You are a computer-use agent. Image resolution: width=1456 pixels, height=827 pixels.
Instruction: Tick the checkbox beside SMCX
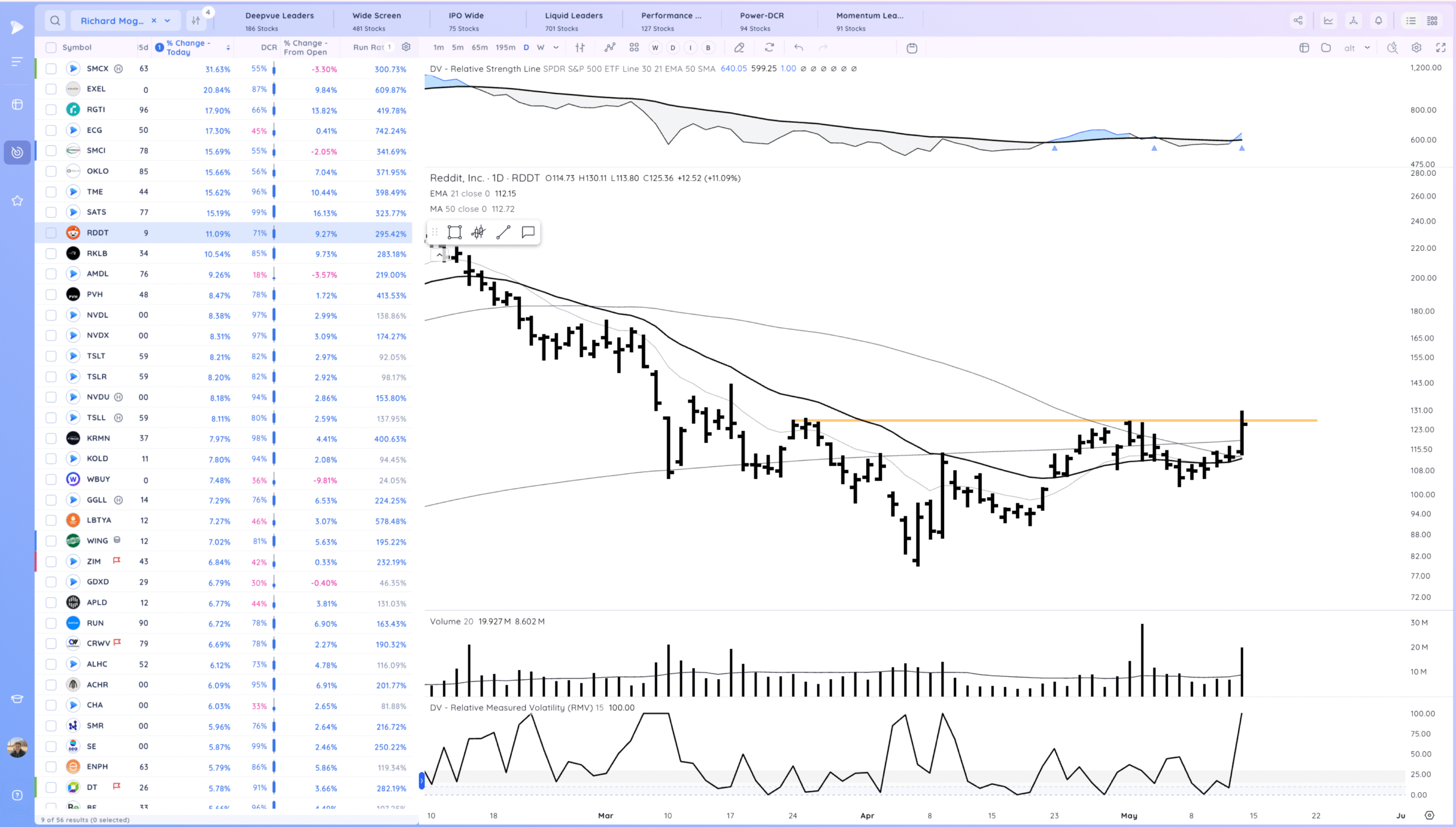tap(51, 69)
